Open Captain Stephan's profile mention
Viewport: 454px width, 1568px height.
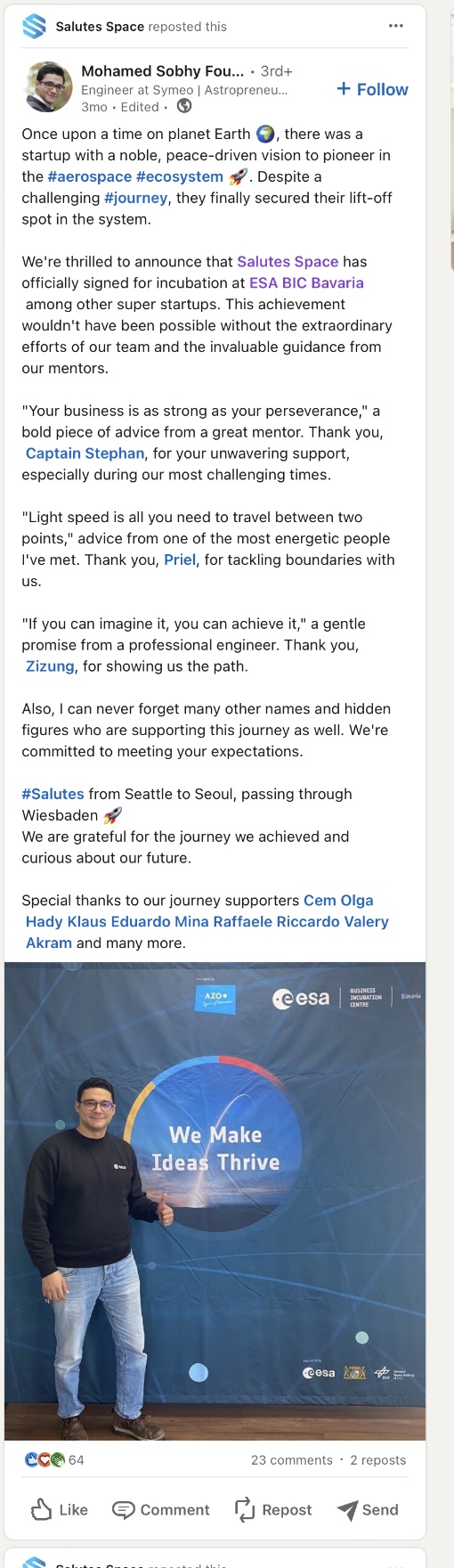85,453
